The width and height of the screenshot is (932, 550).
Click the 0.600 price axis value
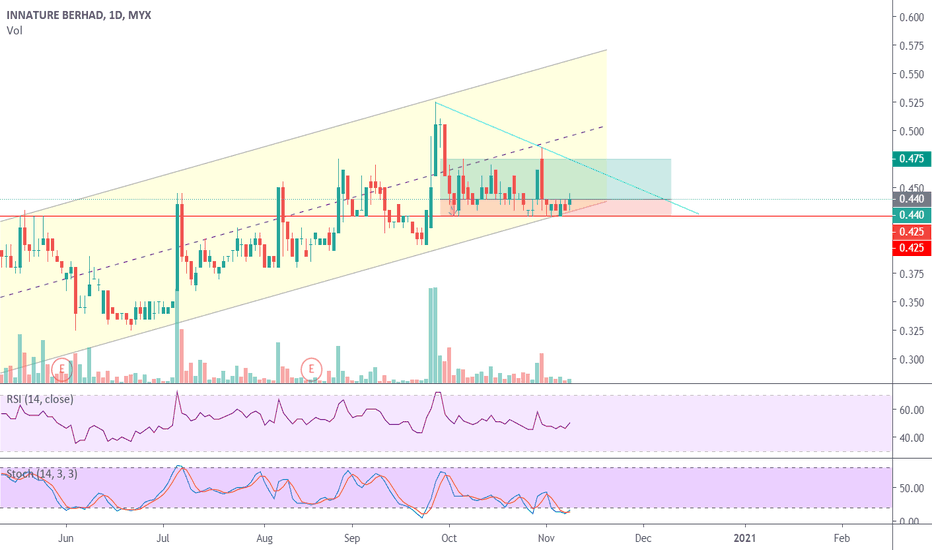[911, 17]
